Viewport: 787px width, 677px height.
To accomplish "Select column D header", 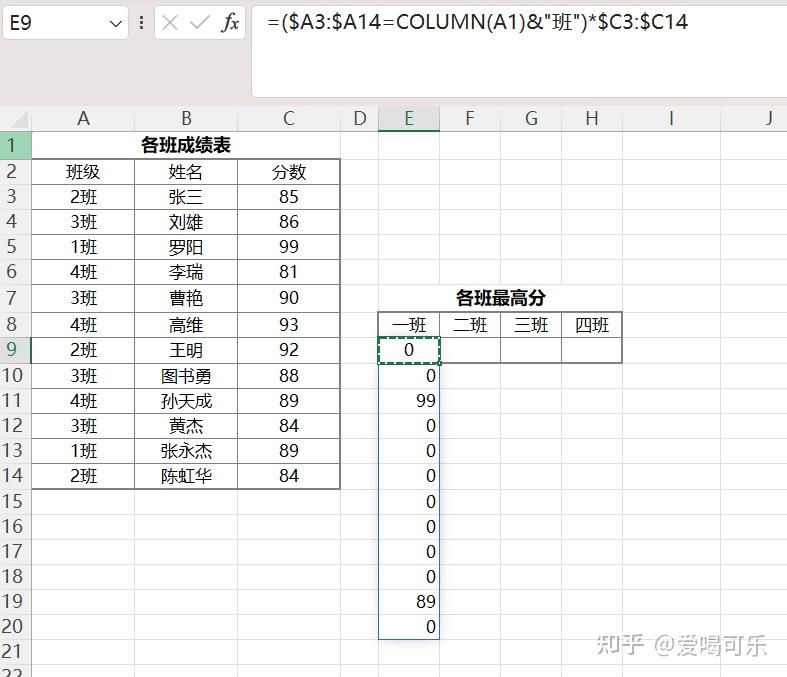I will tap(359, 119).
